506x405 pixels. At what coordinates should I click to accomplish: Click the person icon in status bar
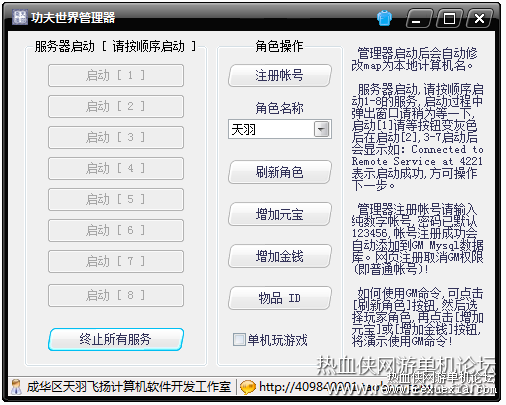tap(16, 387)
